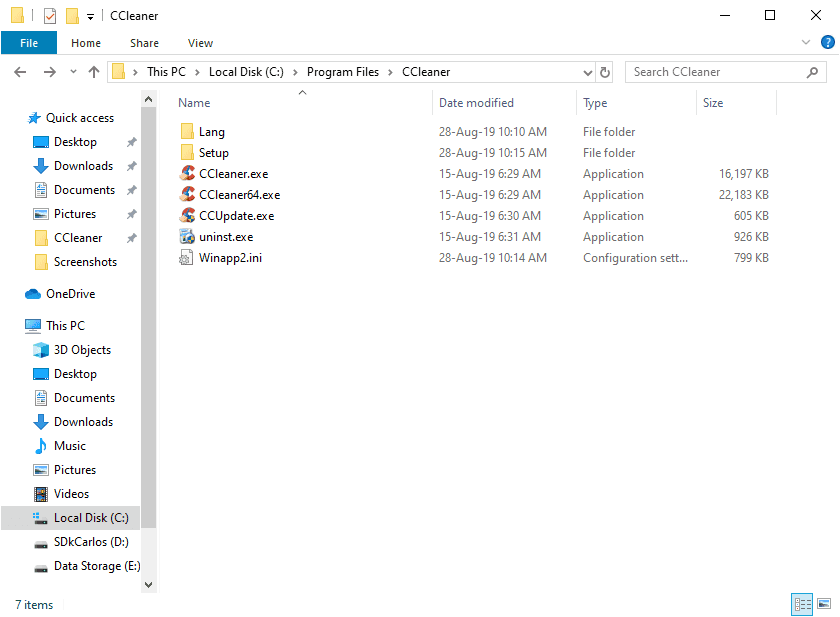Expand chevron after Local Disk (C:) breadcrumb
The width and height of the screenshot is (840, 617).
[295, 72]
